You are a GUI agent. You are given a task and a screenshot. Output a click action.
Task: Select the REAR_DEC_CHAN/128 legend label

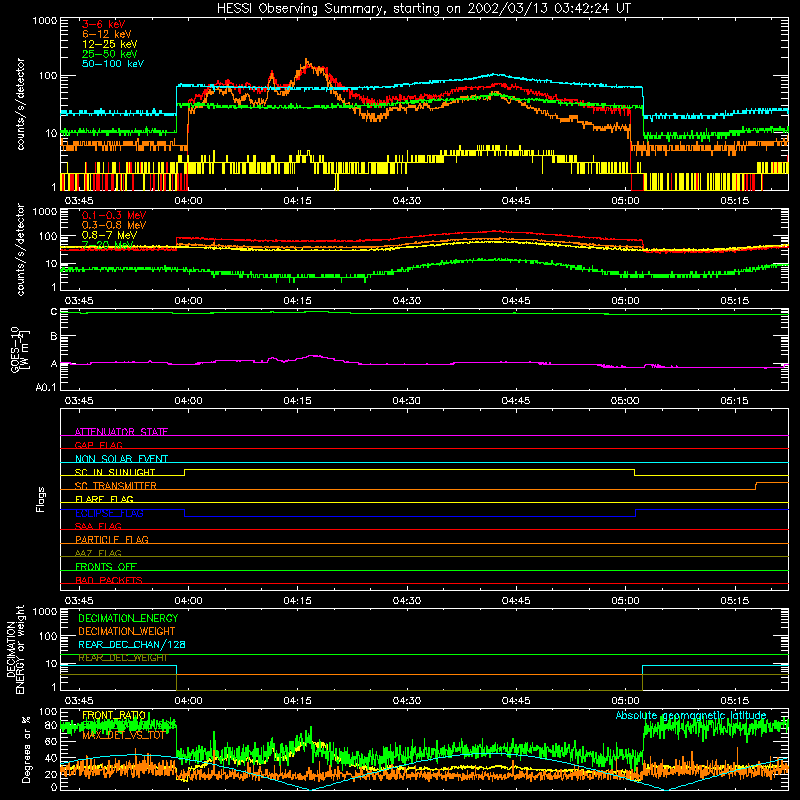(x=132, y=644)
